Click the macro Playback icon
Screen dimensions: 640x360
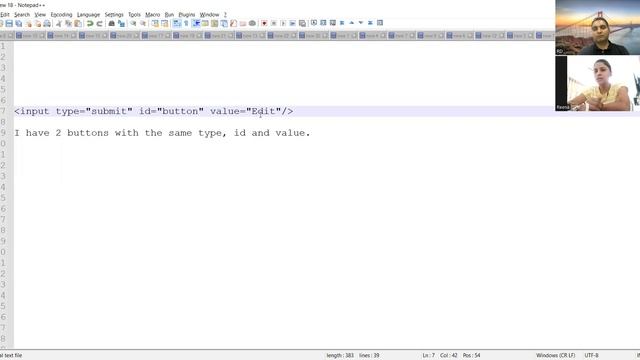click(283, 23)
